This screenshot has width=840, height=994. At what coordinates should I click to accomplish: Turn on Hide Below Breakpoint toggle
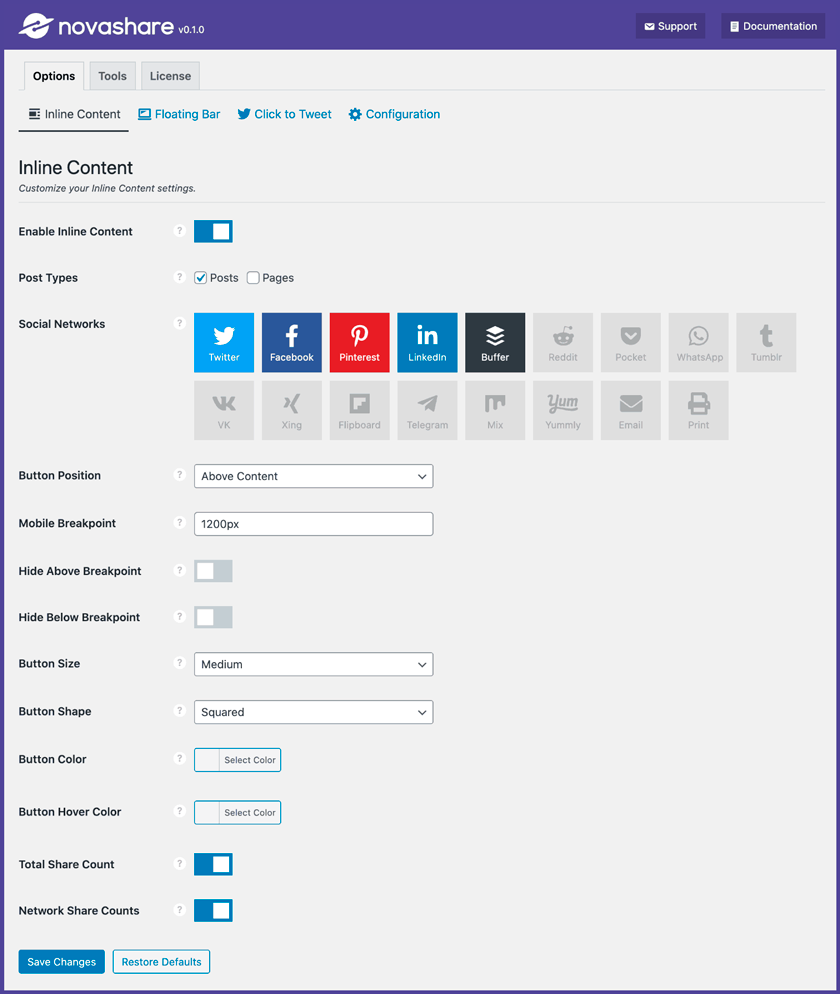(x=213, y=617)
